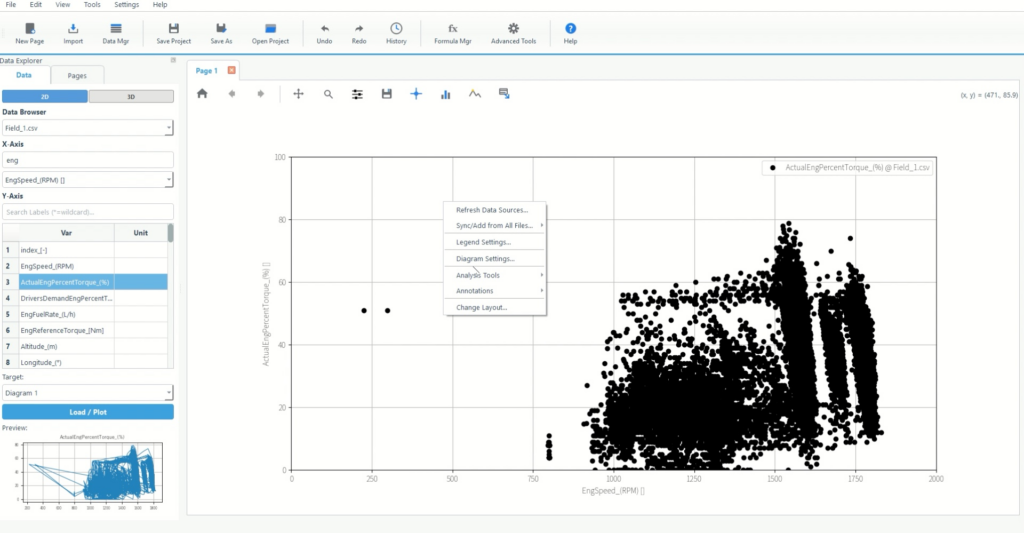Open Advanced Tools gear icon
Screen dimensions: 1024x533
click(513, 29)
